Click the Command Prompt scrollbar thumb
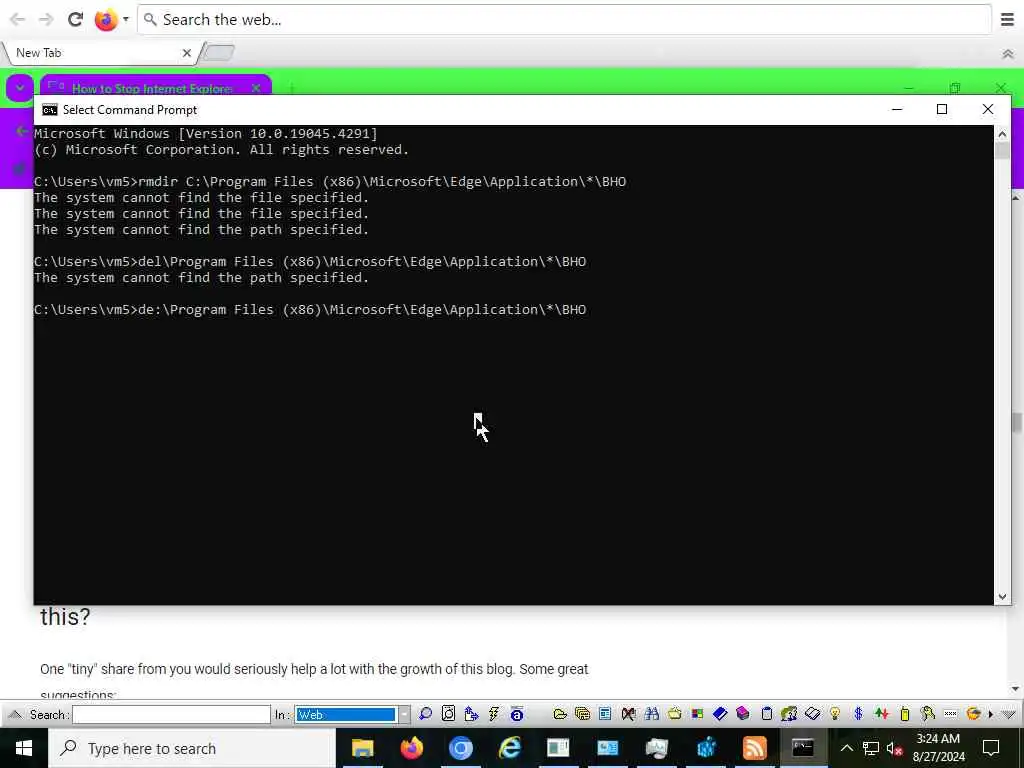The image size is (1024, 768). (1002, 150)
